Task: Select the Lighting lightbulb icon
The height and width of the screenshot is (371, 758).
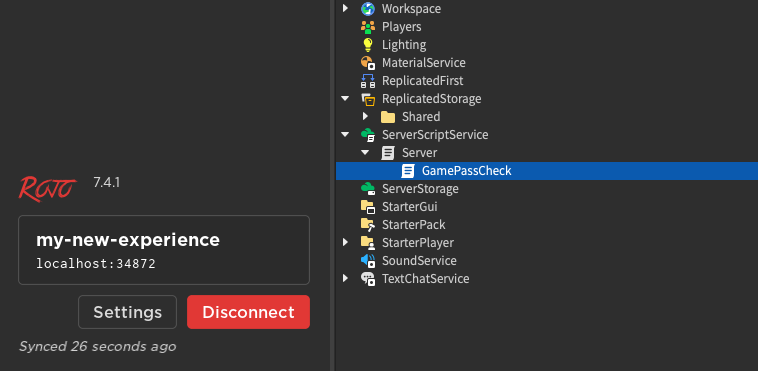Action: (x=368, y=45)
